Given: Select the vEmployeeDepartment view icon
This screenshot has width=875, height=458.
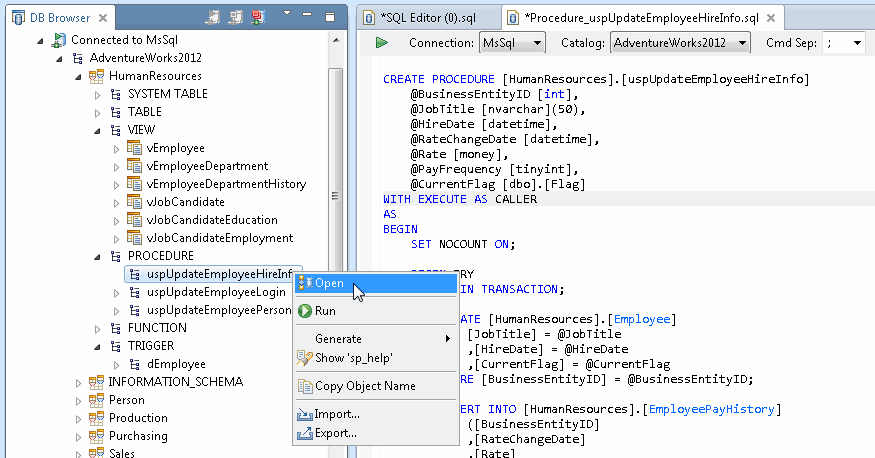Looking at the screenshot, I should pyautogui.click(x=135, y=166).
